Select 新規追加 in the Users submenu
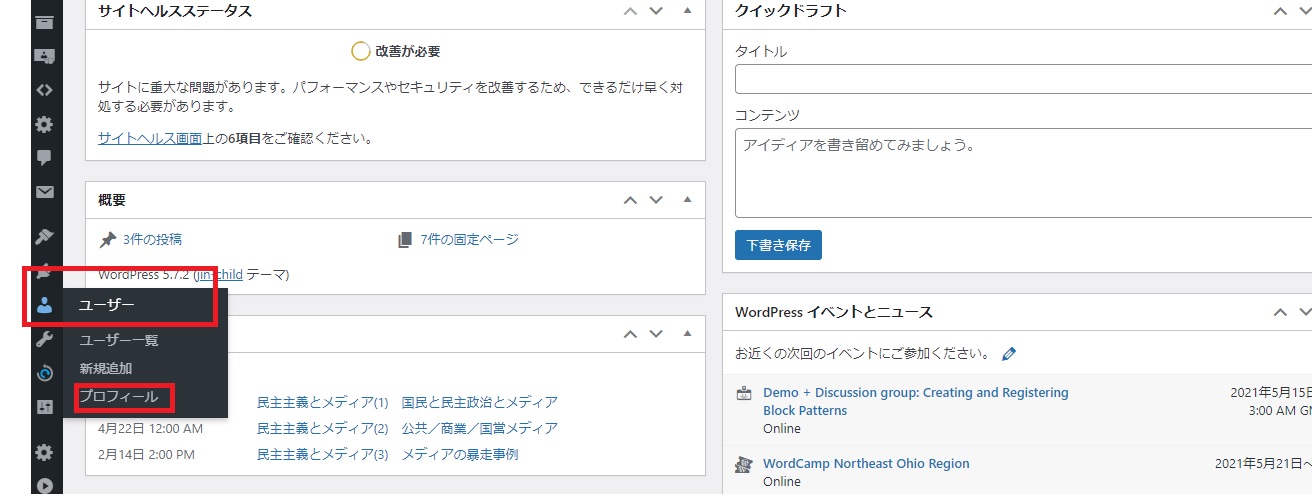The height and width of the screenshot is (495, 1312). tap(105, 368)
